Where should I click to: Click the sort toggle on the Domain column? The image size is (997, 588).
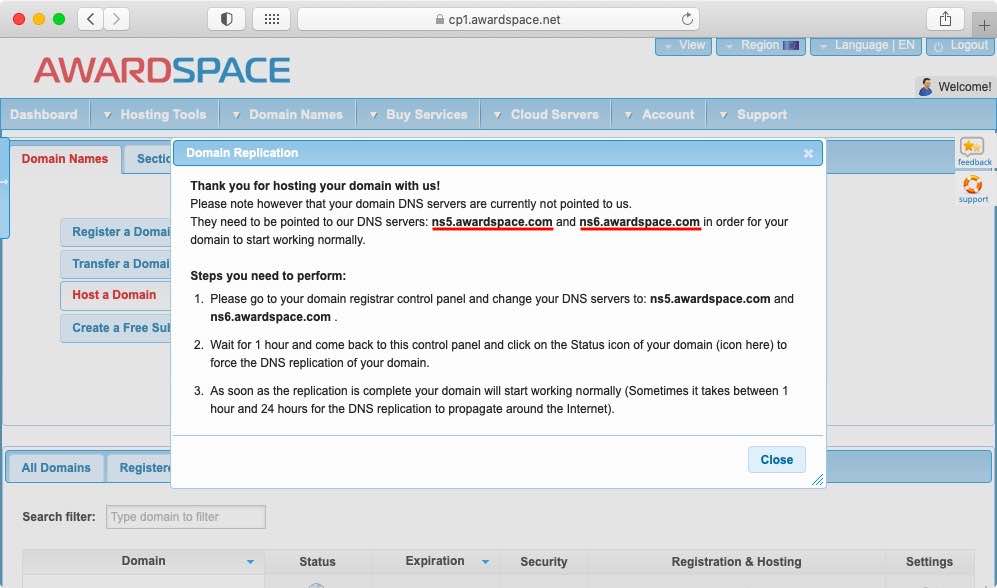251,562
